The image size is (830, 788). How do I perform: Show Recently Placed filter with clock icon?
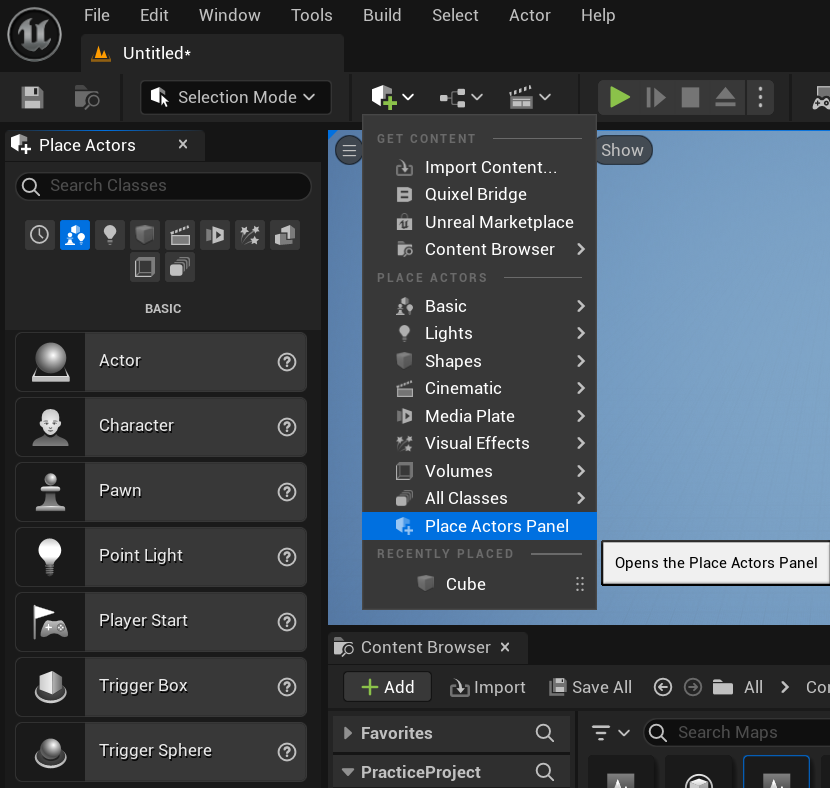click(x=40, y=234)
